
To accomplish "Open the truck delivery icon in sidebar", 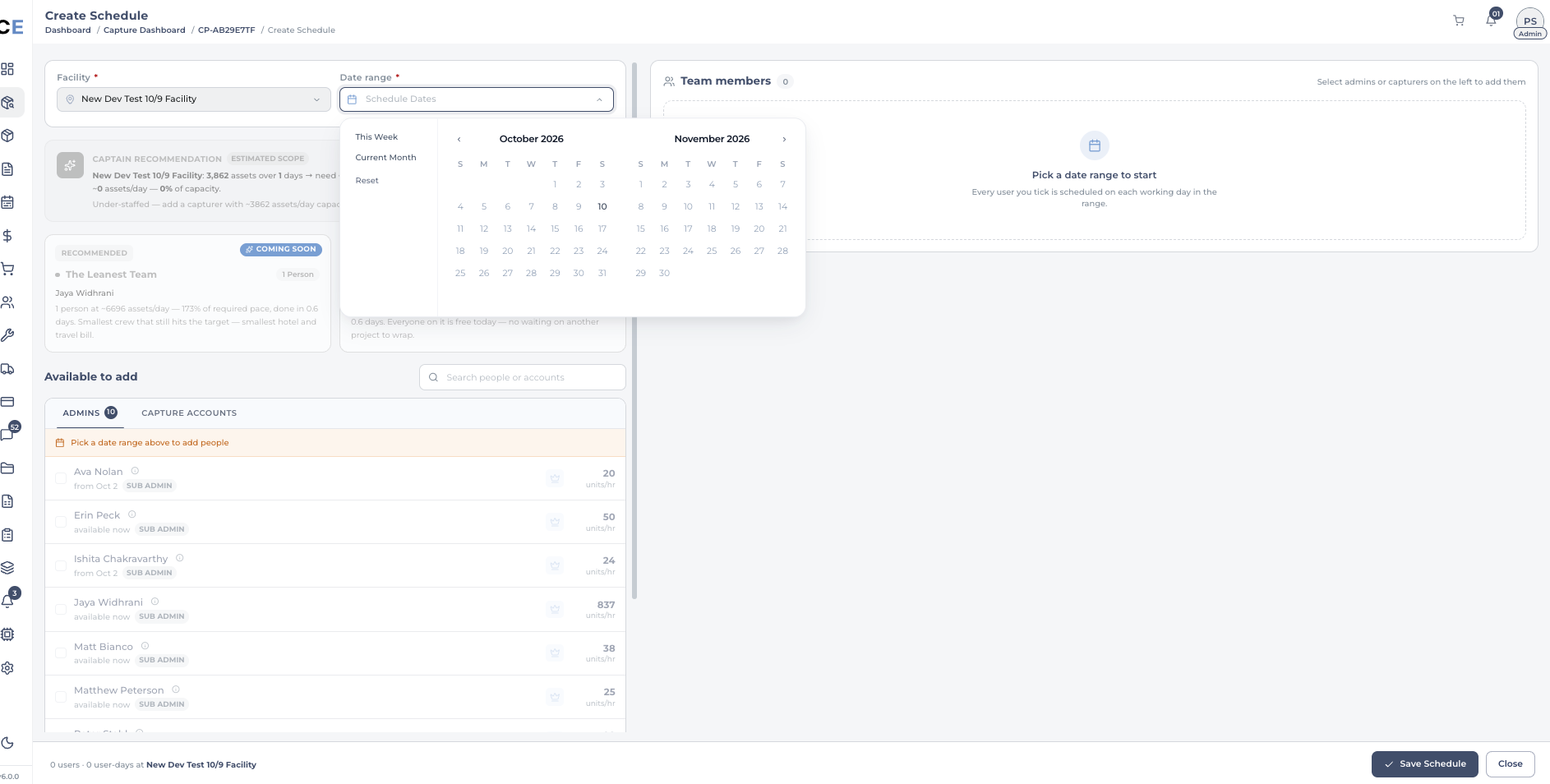I will pyautogui.click(x=7, y=369).
